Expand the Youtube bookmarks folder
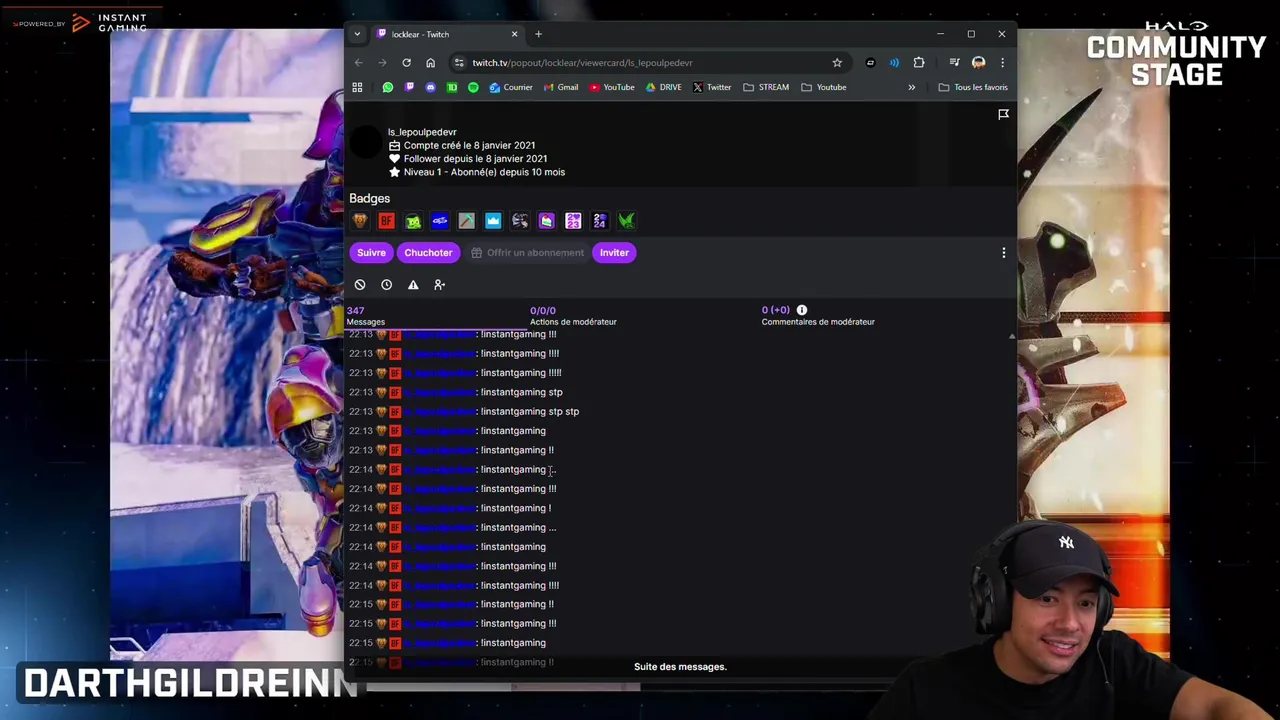The image size is (1280, 720). [x=824, y=88]
